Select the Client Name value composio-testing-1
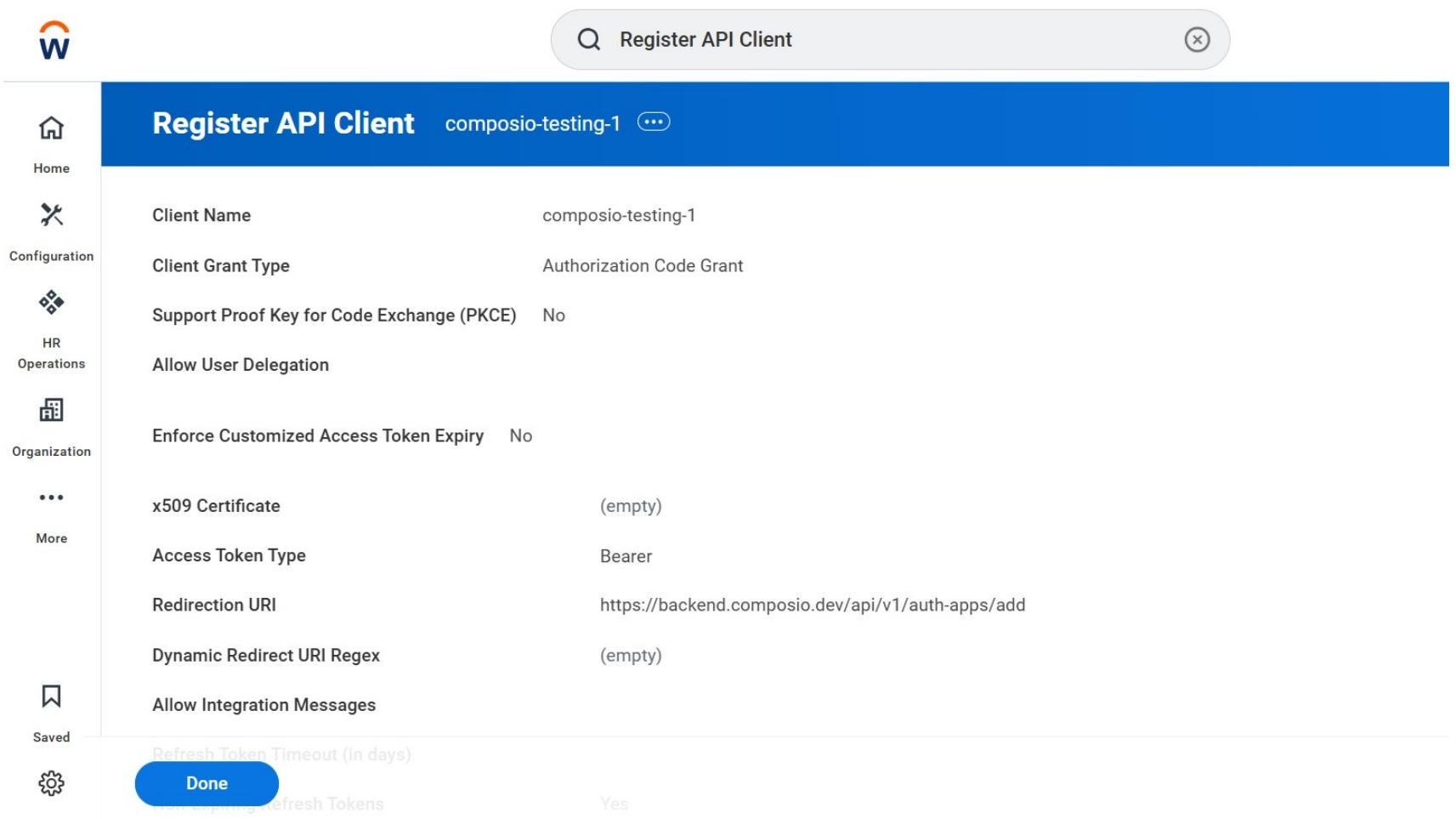 [619, 215]
